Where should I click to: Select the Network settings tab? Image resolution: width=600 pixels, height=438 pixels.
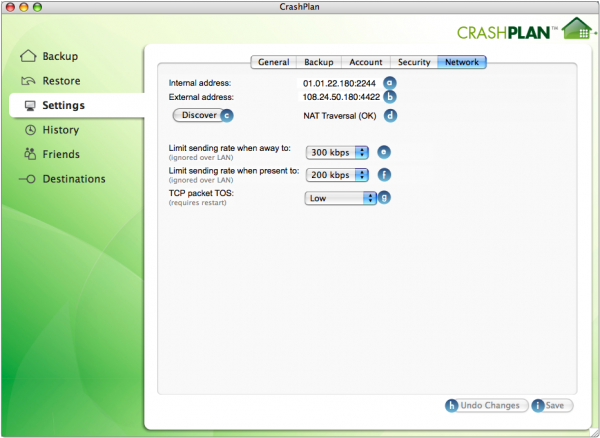pos(462,62)
